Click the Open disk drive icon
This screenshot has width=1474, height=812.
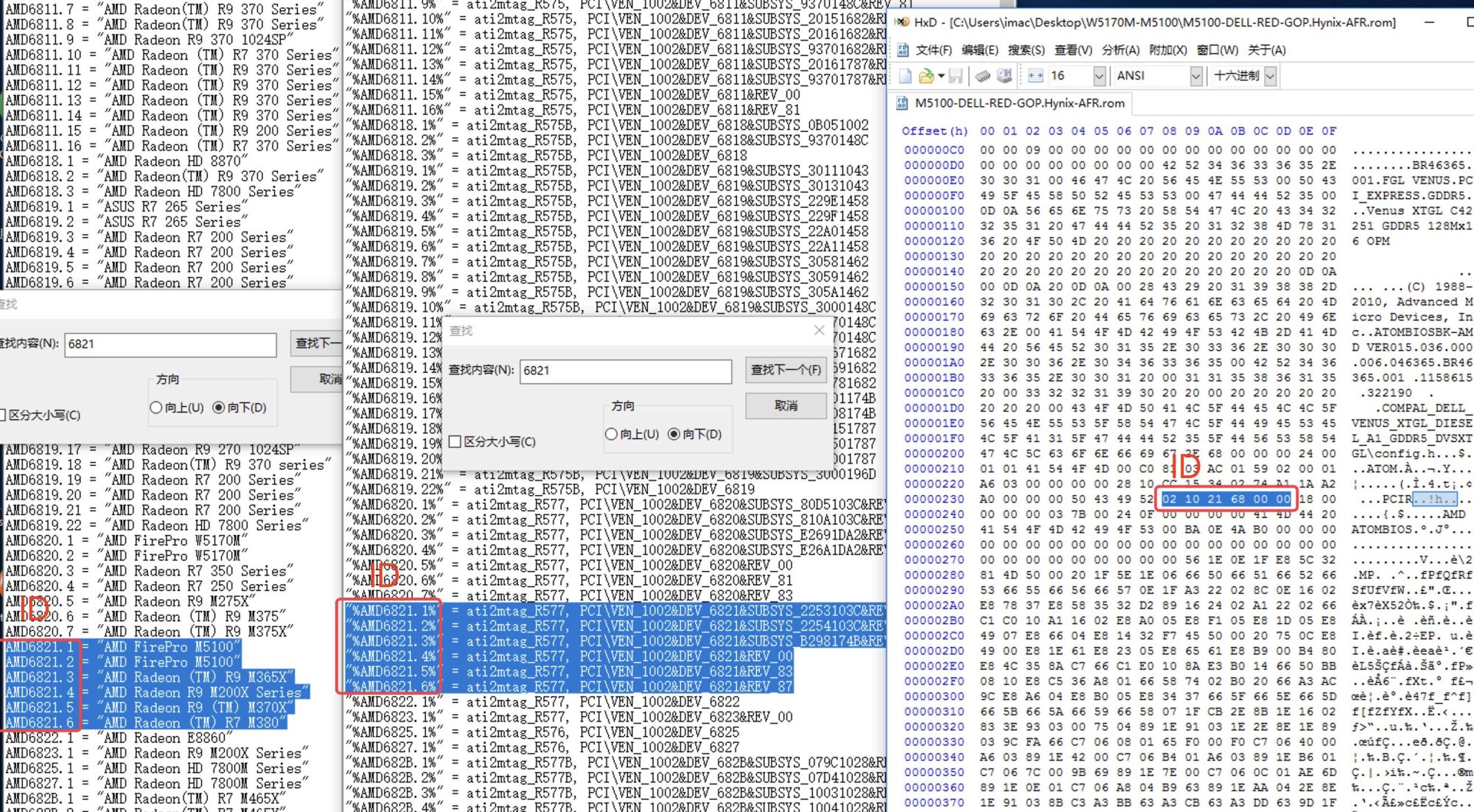1004,76
